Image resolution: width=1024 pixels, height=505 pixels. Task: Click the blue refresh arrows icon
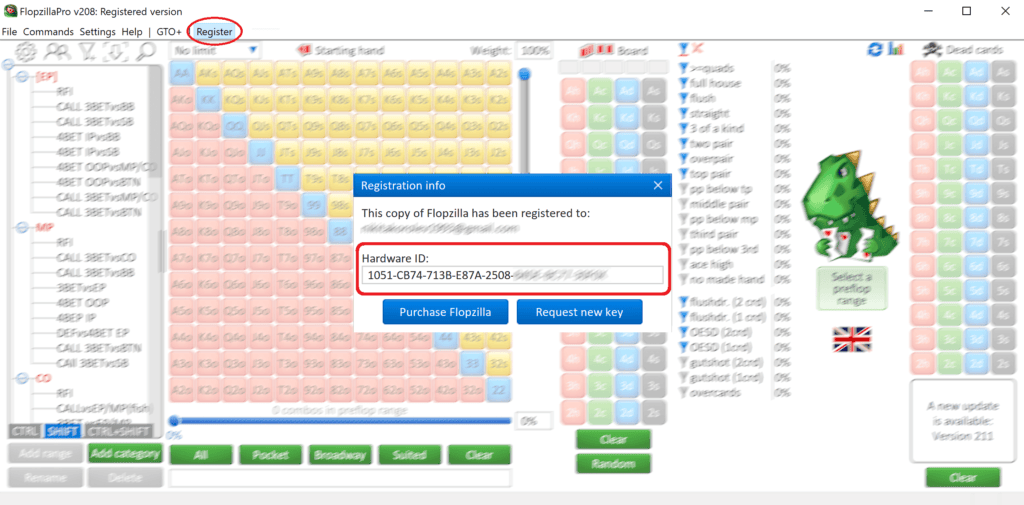click(x=874, y=50)
